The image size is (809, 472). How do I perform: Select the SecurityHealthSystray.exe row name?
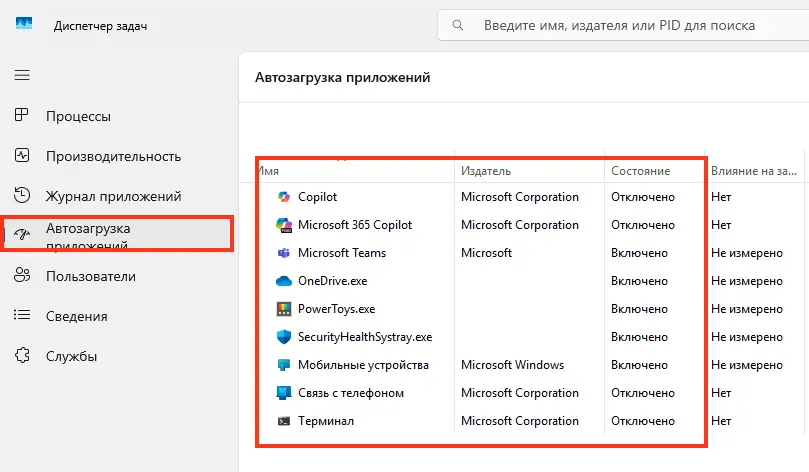click(365, 337)
